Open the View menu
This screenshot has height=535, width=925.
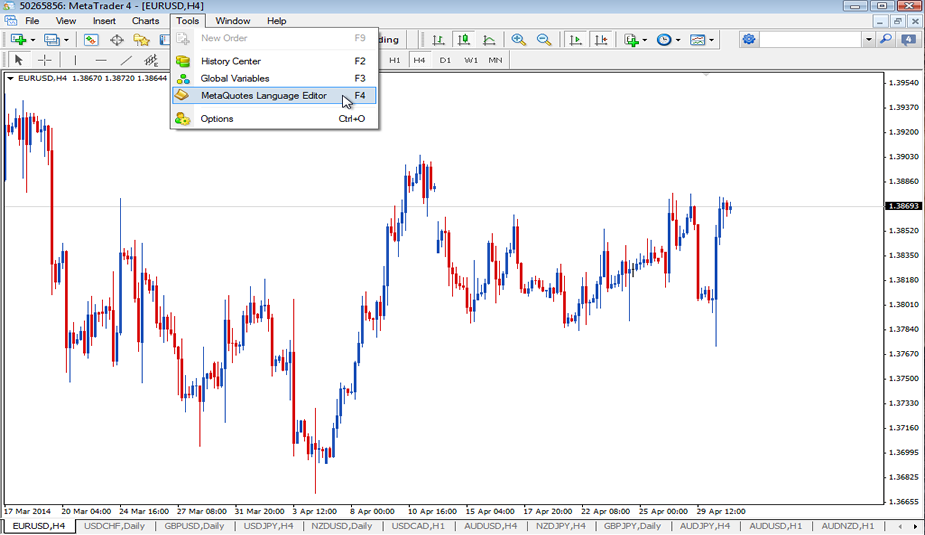click(65, 21)
